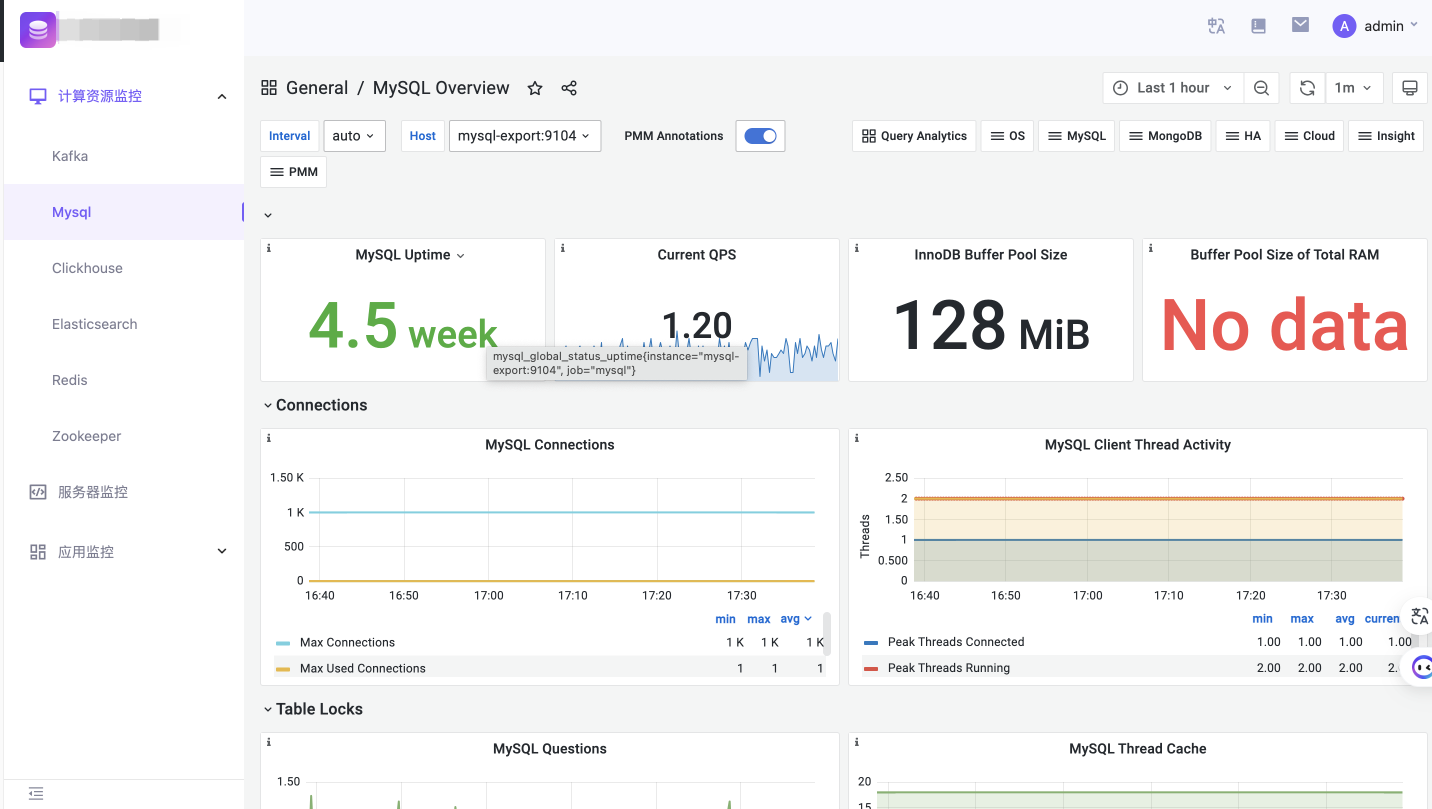
Task: Click the MySQL Overview breadcrumb title
Action: [x=441, y=88]
